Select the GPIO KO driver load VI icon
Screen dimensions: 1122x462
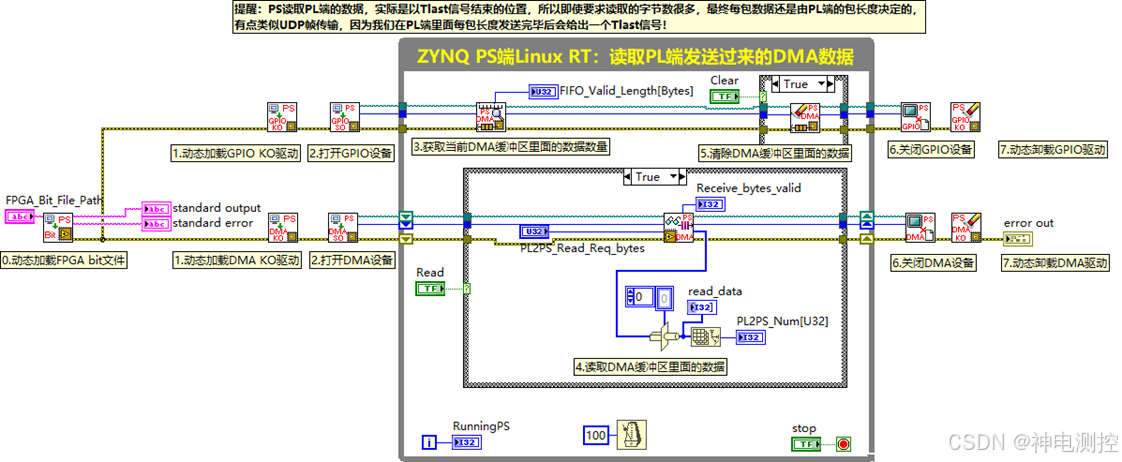point(281,117)
